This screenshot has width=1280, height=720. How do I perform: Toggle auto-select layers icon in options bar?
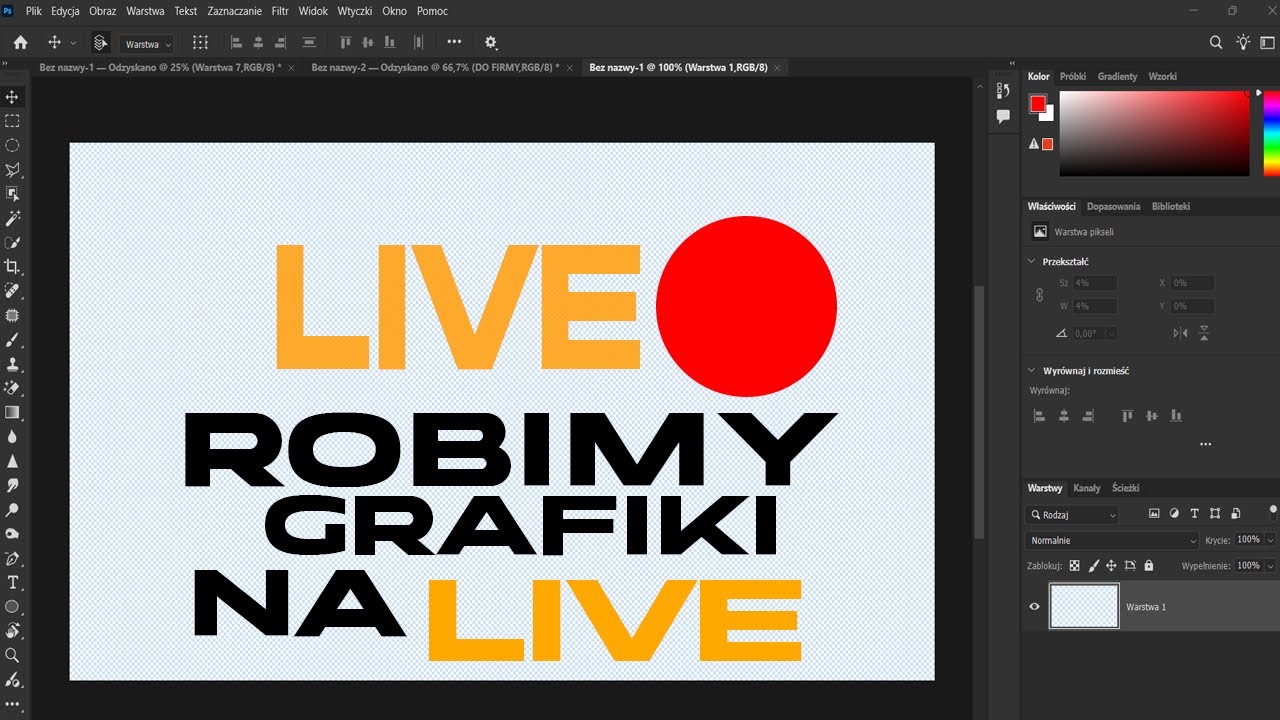100,43
